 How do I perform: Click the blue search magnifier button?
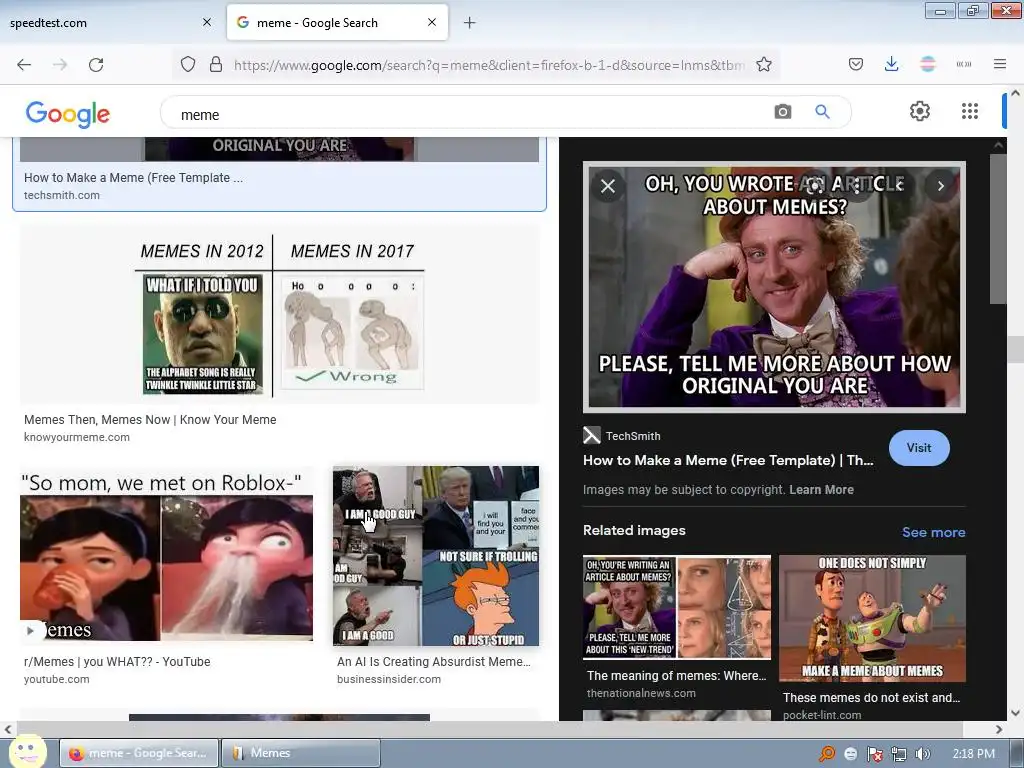(822, 112)
